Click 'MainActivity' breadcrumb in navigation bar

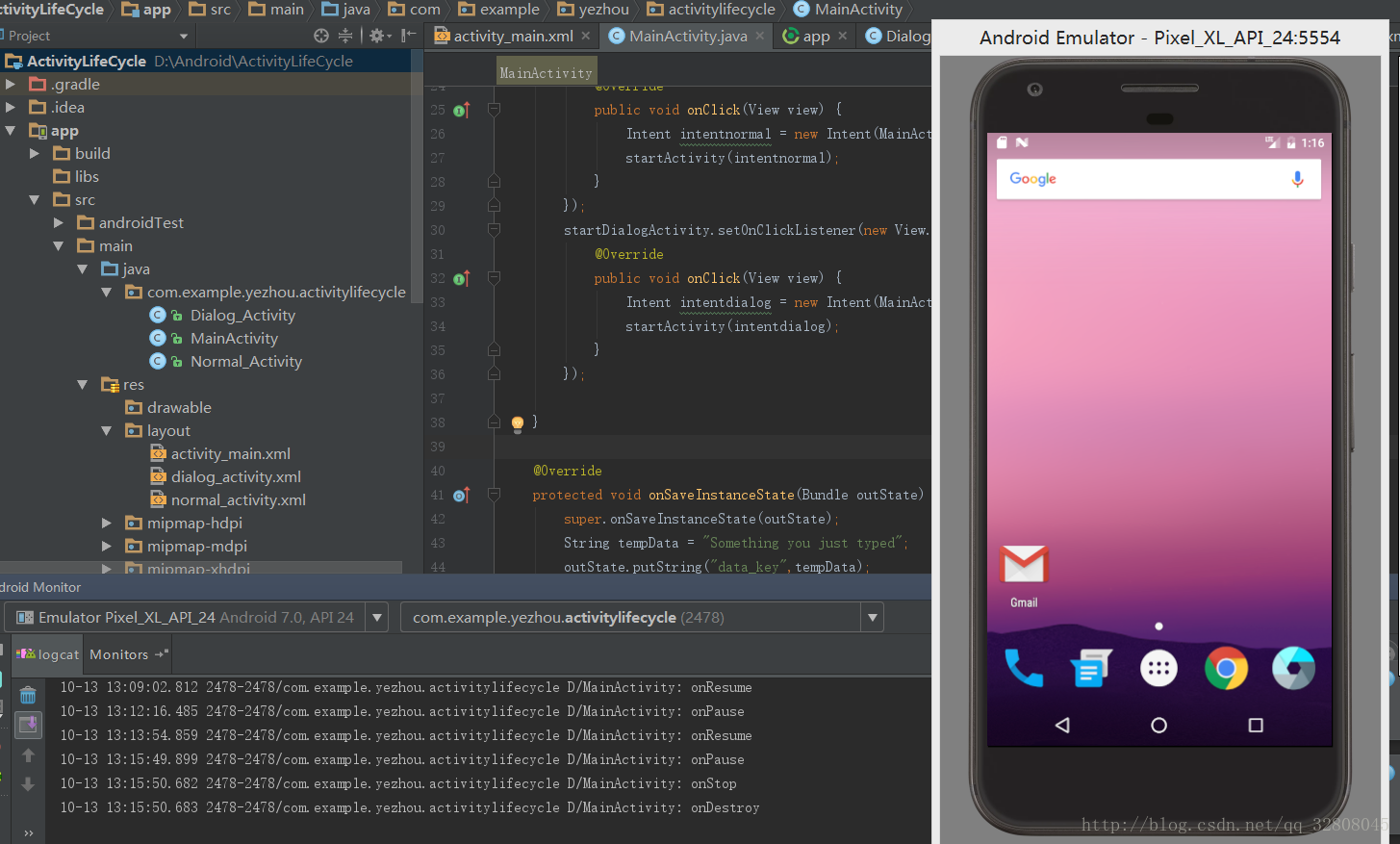(x=848, y=10)
